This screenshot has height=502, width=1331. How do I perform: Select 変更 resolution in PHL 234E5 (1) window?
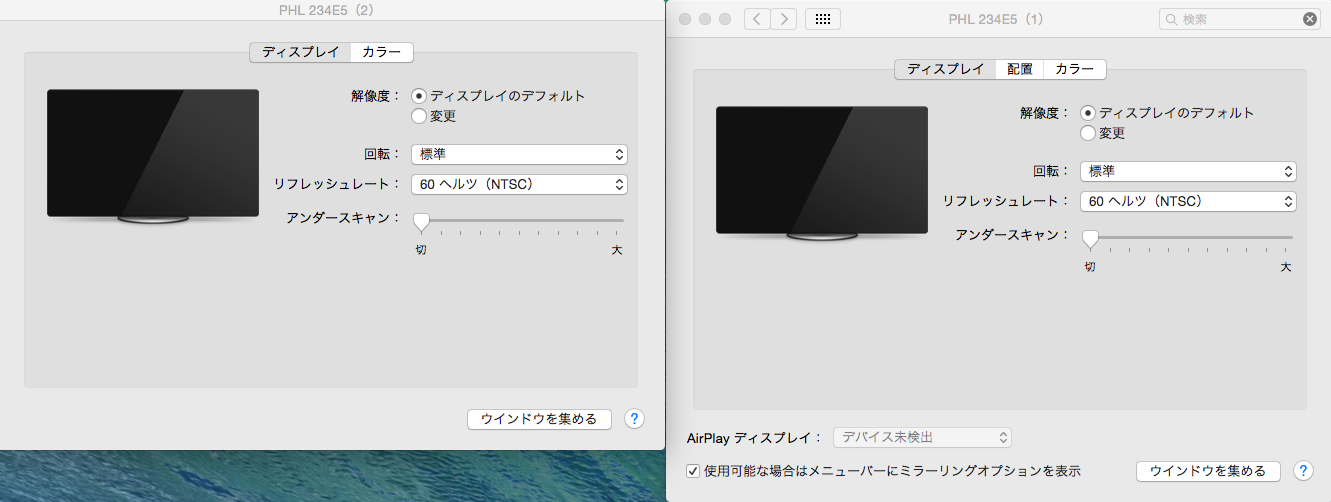(x=1103, y=133)
